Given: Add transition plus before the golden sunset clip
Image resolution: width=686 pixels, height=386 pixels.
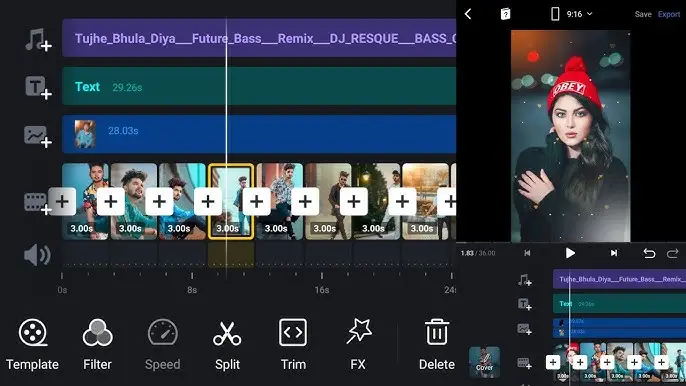Looking at the screenshot, I should (402, 201).
